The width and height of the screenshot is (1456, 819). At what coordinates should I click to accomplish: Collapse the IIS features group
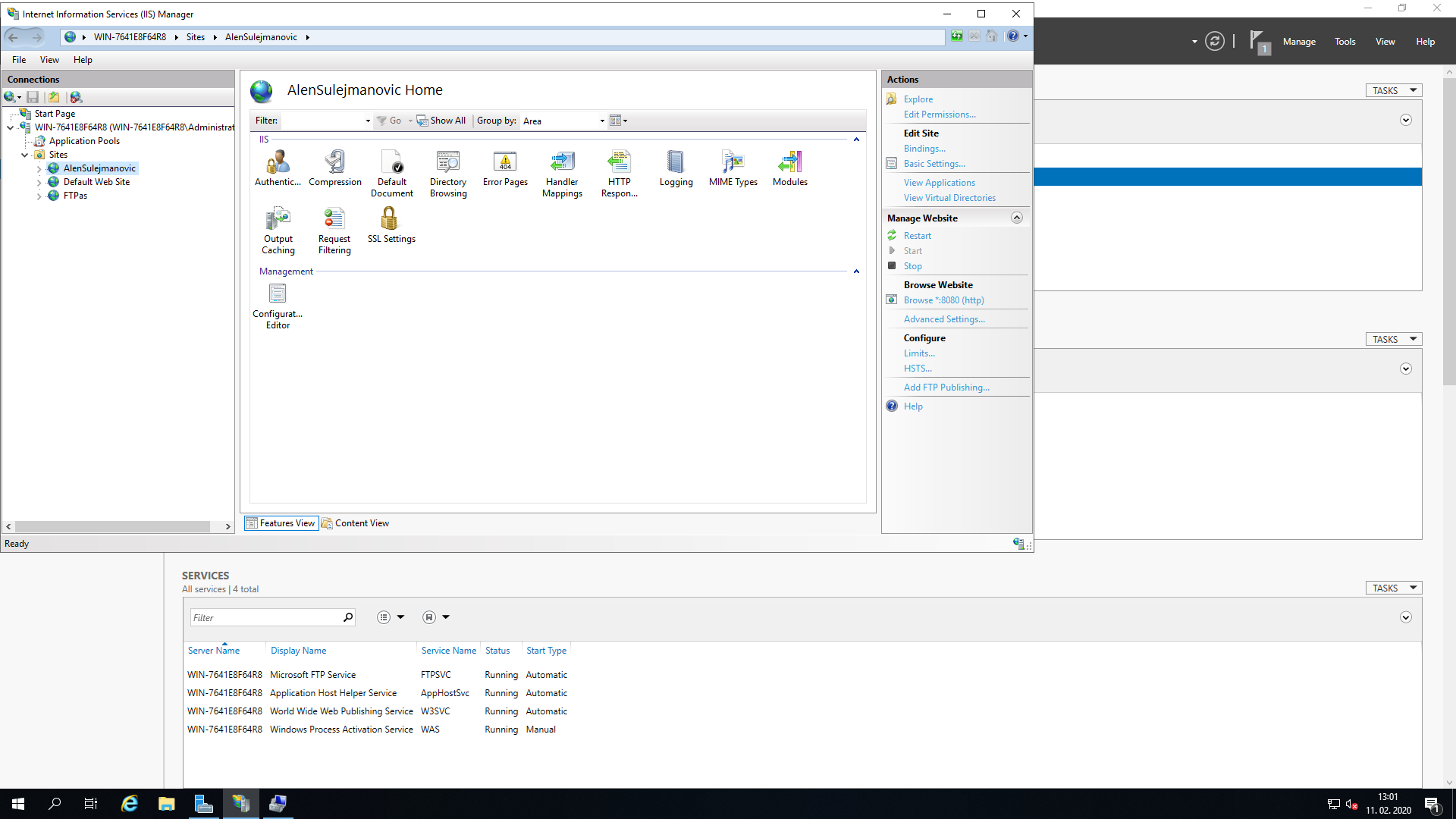[856, 140]
